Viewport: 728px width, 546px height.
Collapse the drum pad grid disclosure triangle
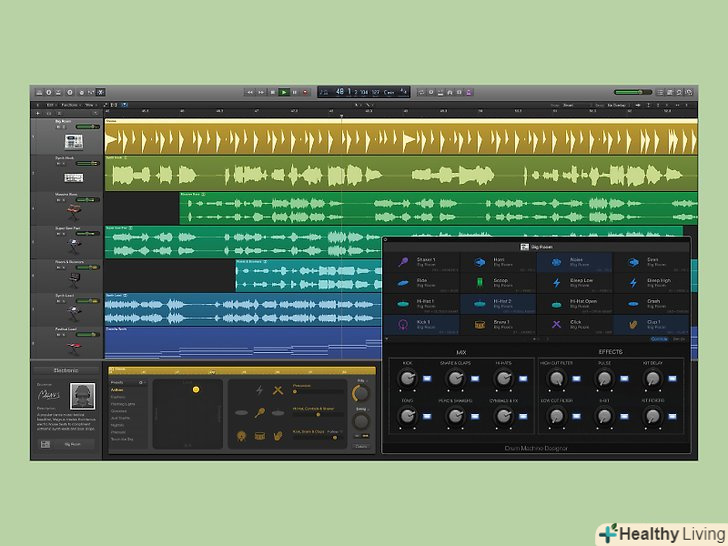pos(387,339)
